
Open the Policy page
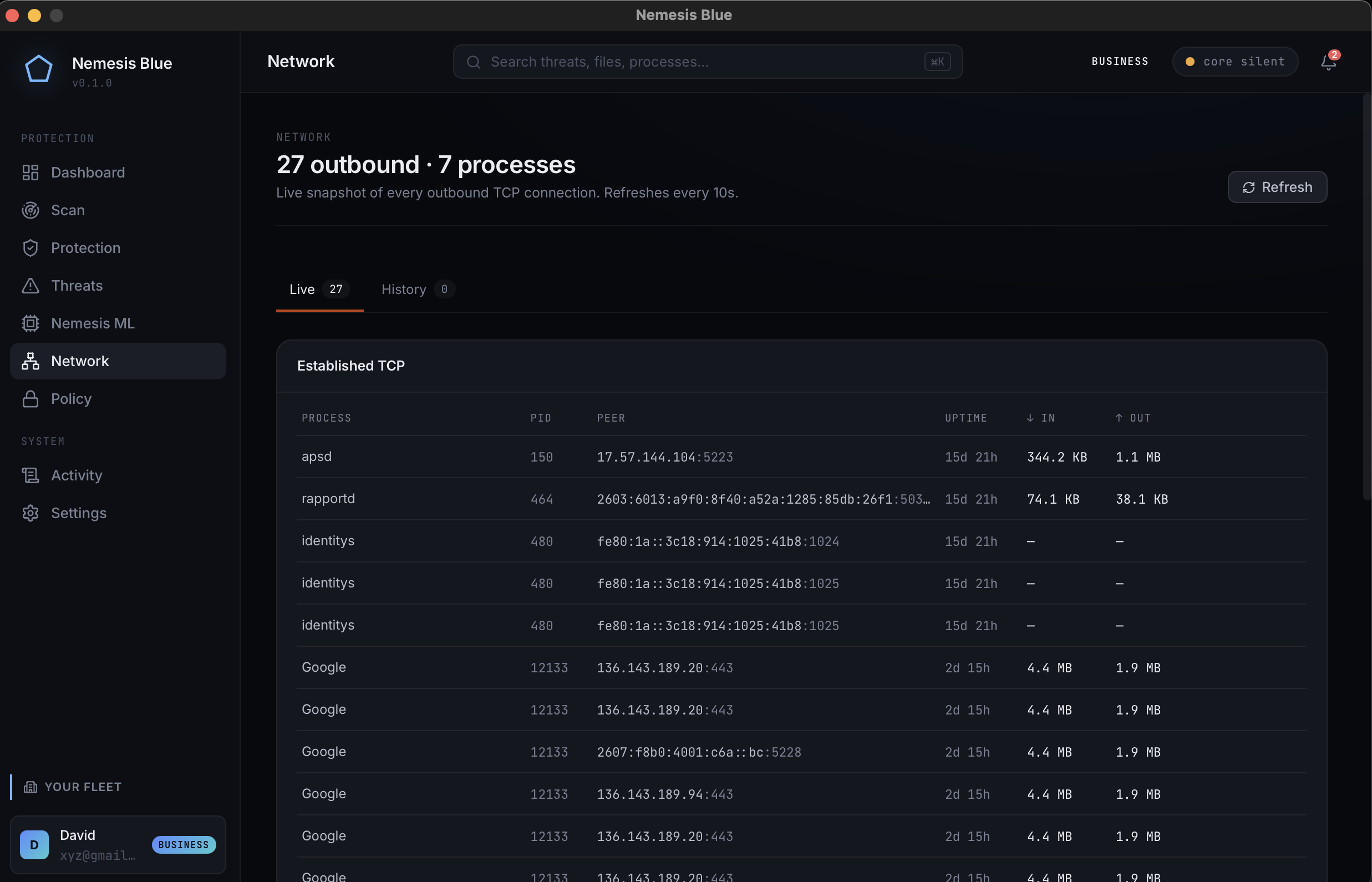(118, 399)
